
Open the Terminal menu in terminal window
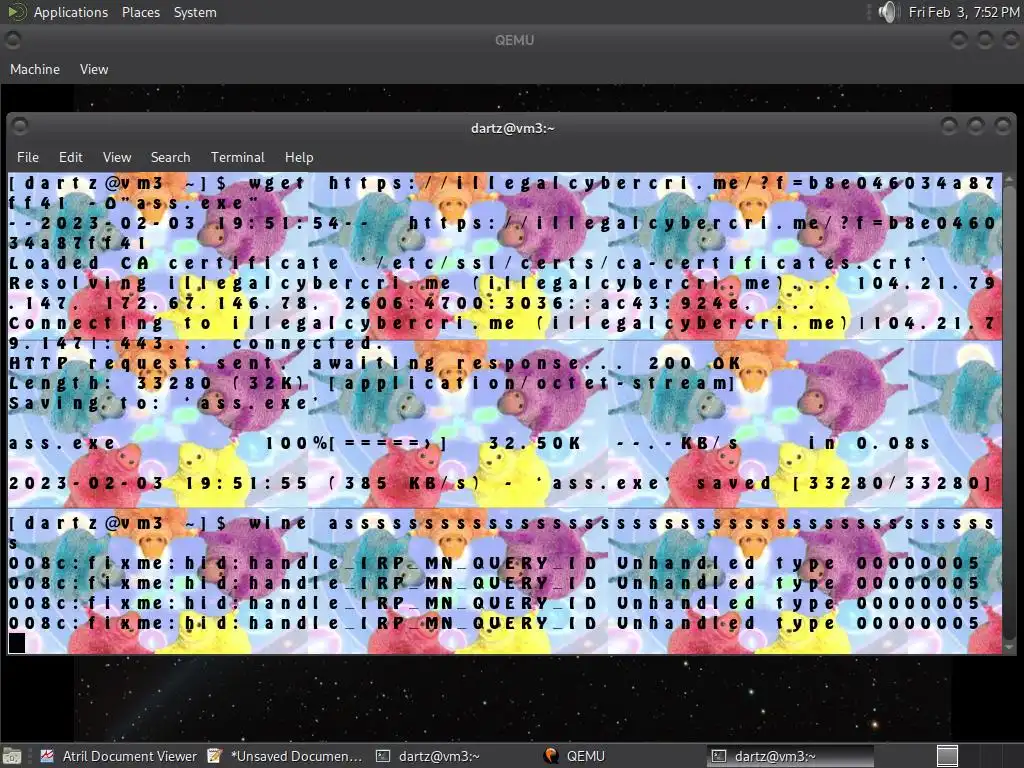tap(238, 157)
